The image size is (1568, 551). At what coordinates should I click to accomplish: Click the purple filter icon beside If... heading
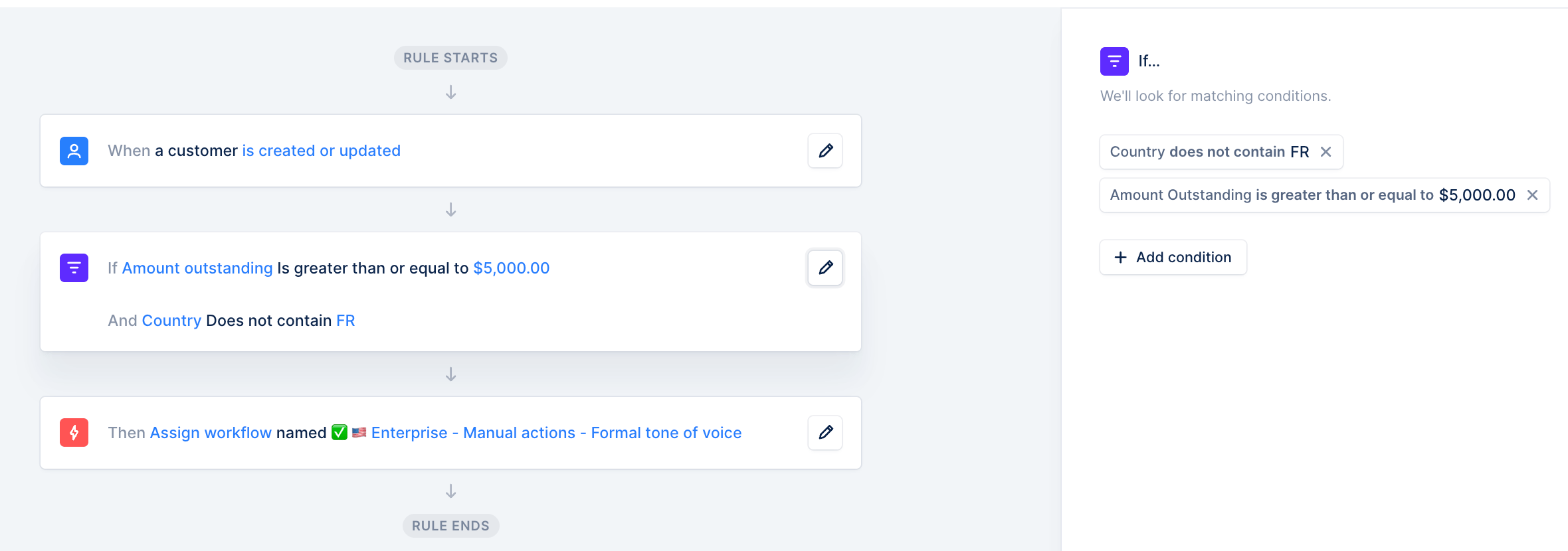(x=1114, y=61)
